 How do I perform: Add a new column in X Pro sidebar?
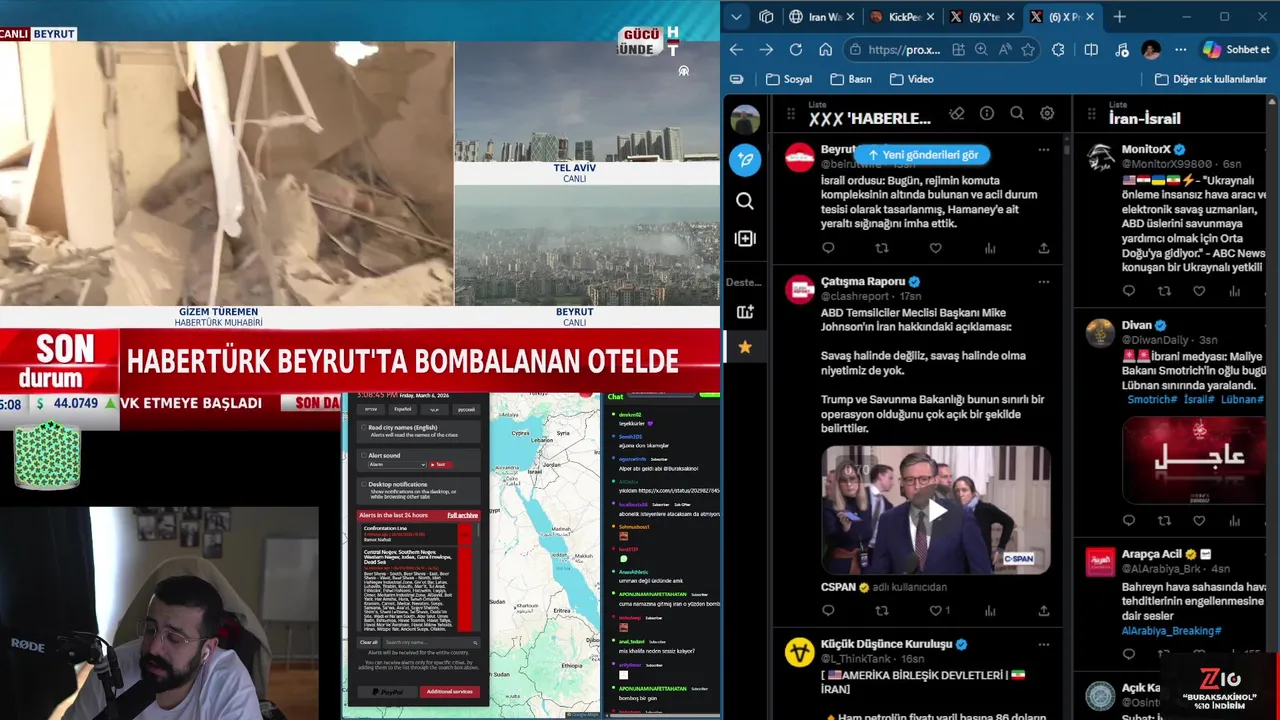pyautogui.click(x=745, y=238)
